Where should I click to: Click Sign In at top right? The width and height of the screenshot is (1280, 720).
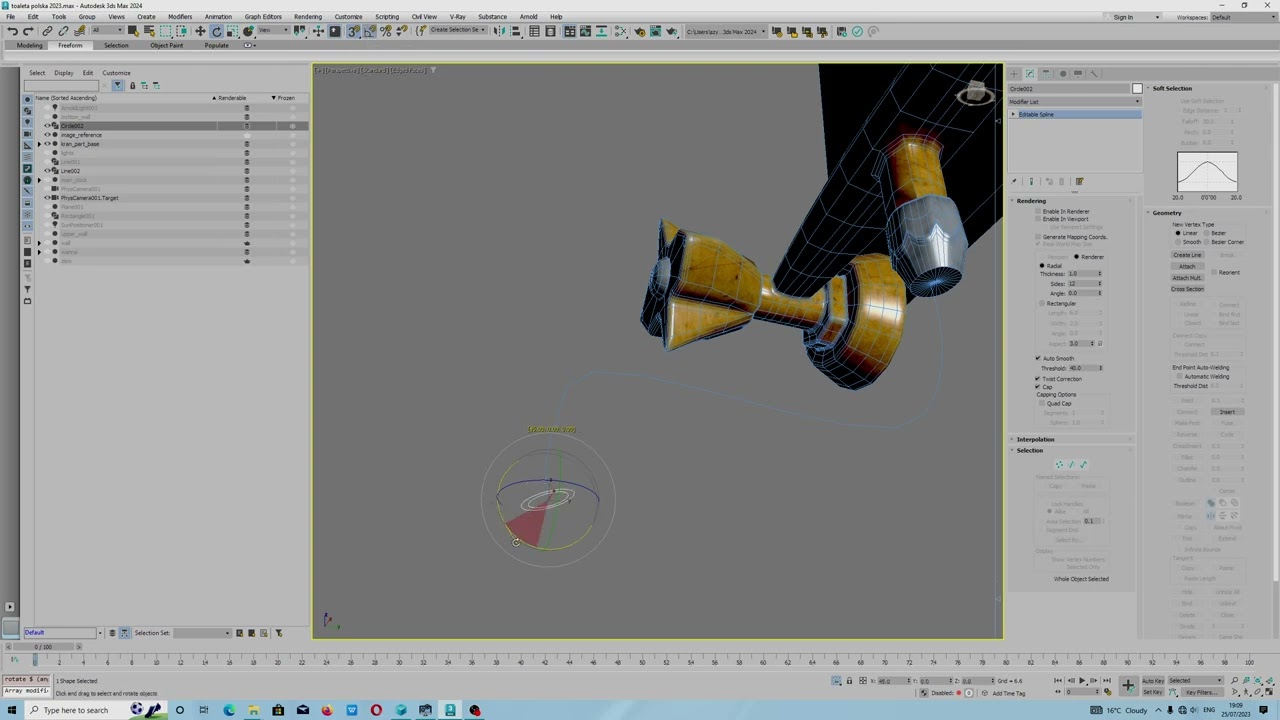(x=1123, y=17)
